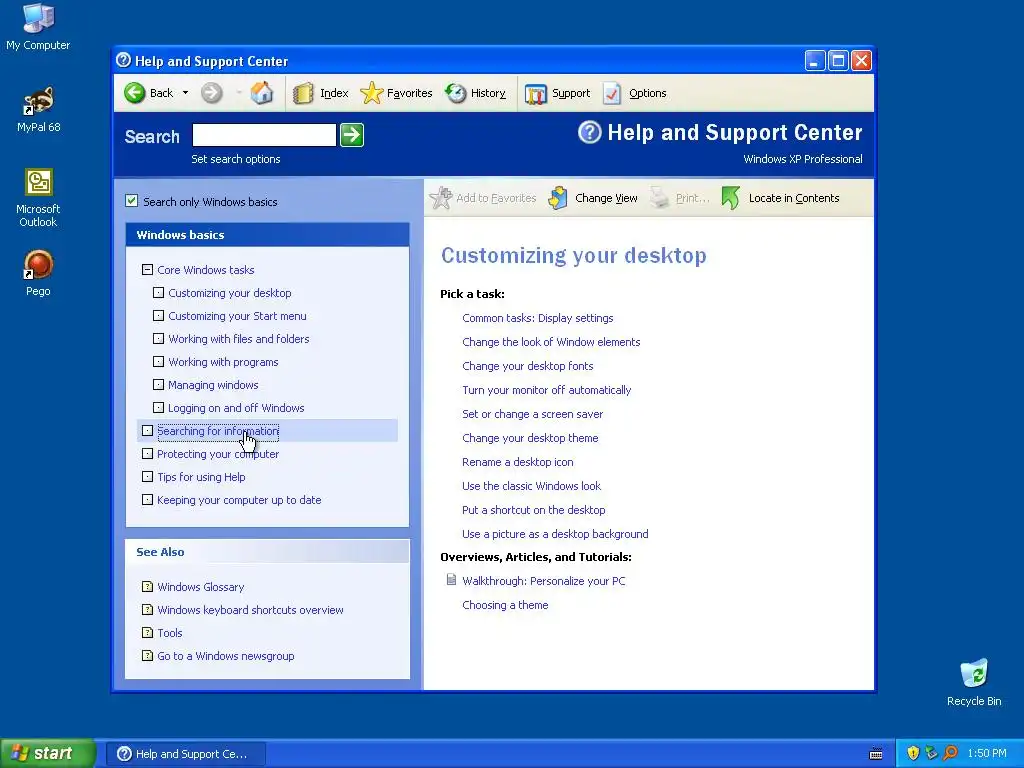The height and width of the screenshot is (768, 1024).
Task: Uncheck Search only Windows basics
Action: pyautogui.click(x=131, y=201)
